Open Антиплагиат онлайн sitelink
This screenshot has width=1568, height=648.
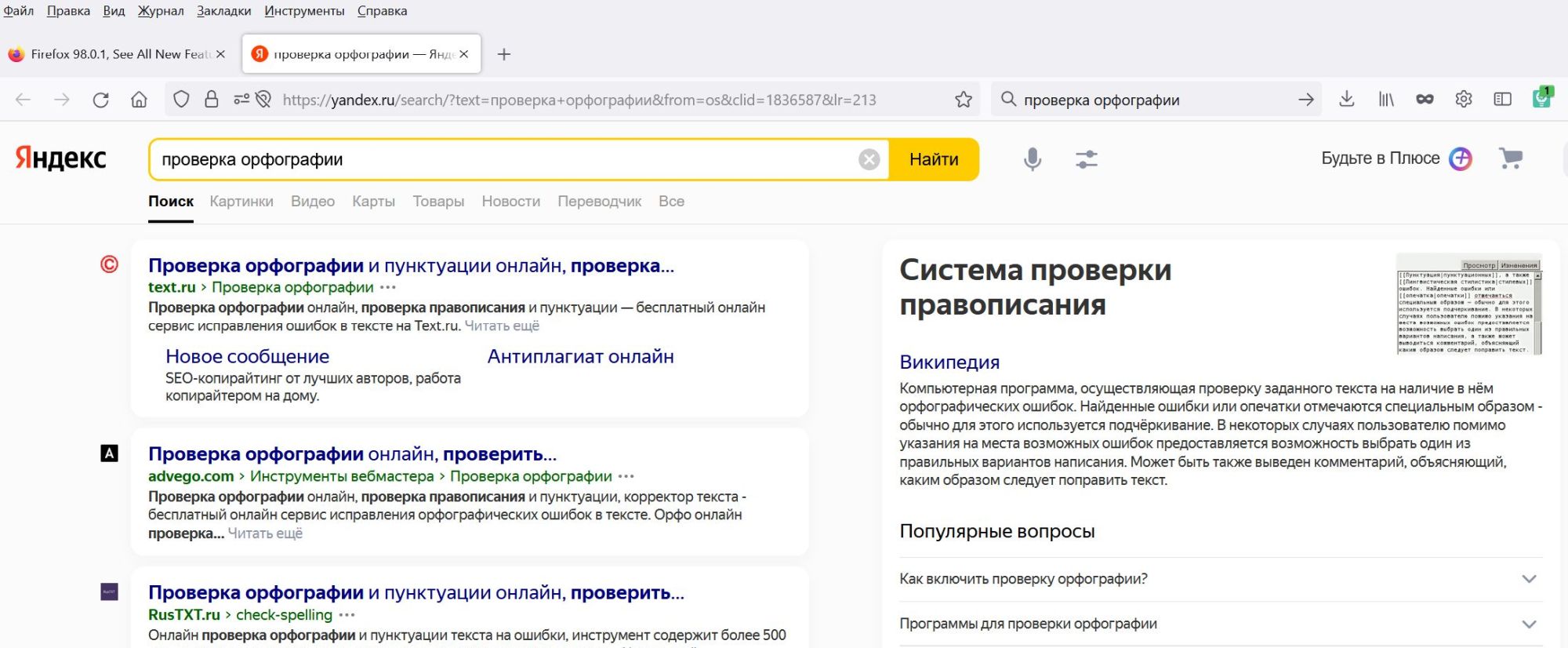pos(580,356)
